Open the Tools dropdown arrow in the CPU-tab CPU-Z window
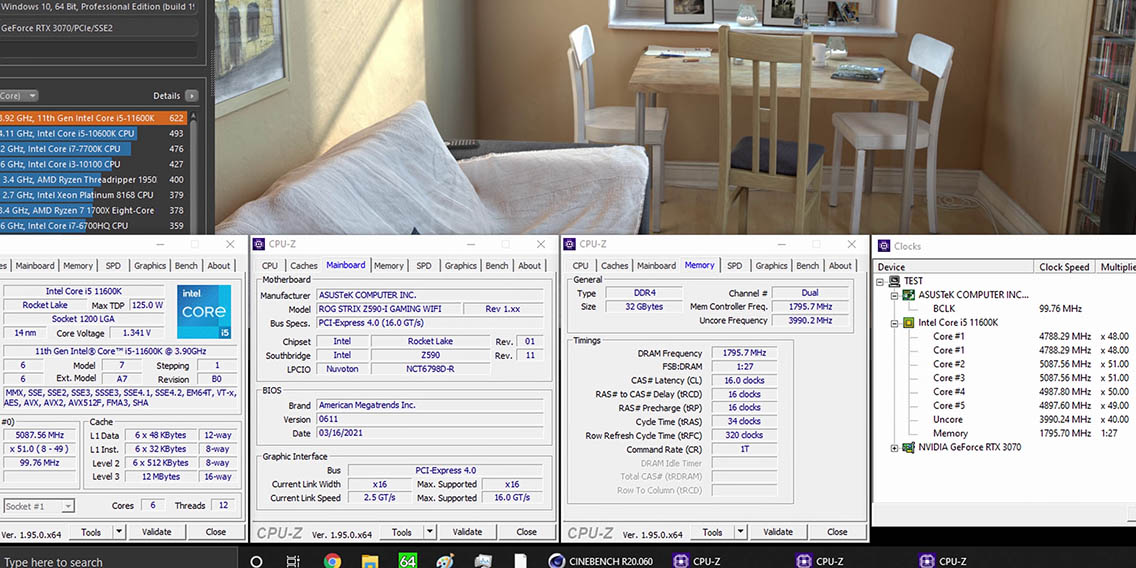This screenshot has width=1136, height=568. tap(119, 532)
